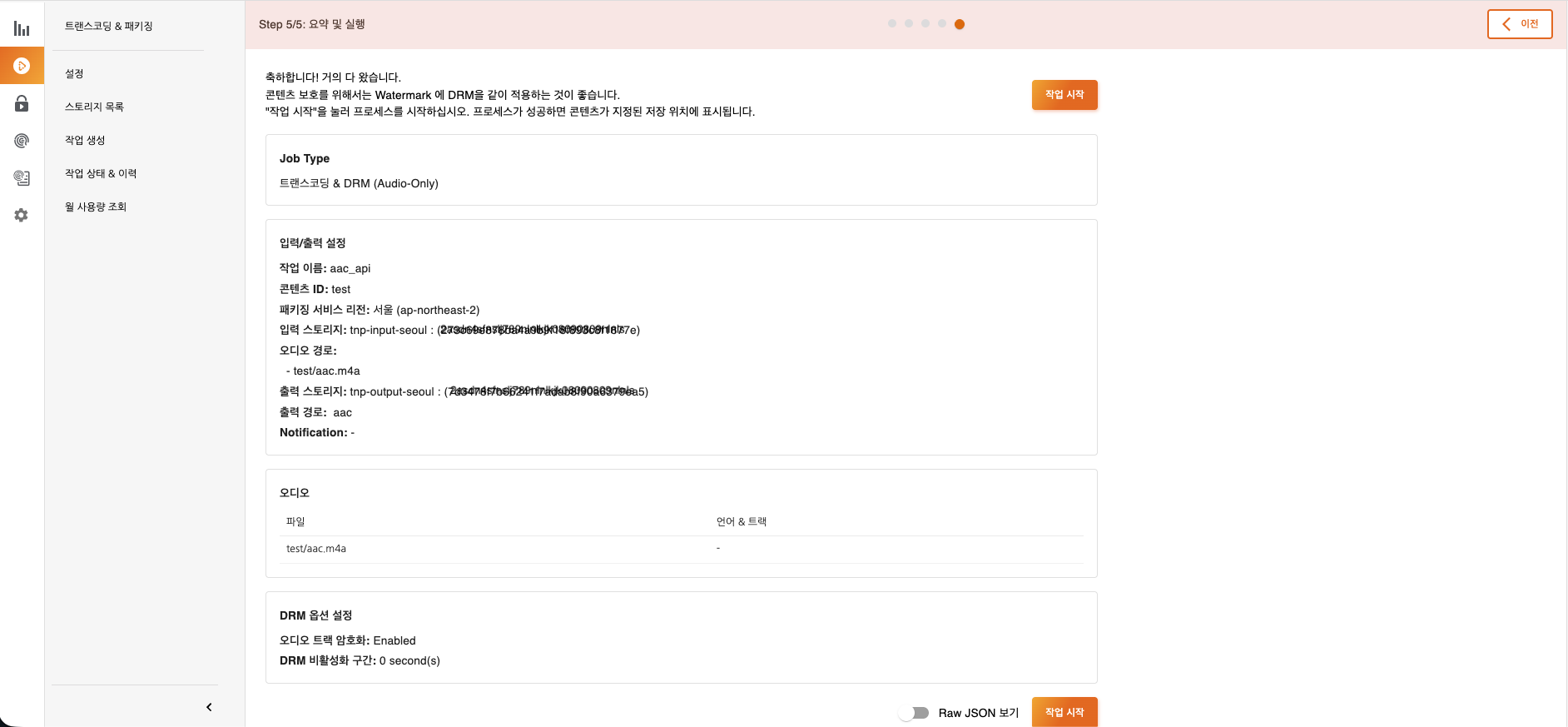
Task: Open 월 사용량 조회 in the menu
Action: (96, 207)
